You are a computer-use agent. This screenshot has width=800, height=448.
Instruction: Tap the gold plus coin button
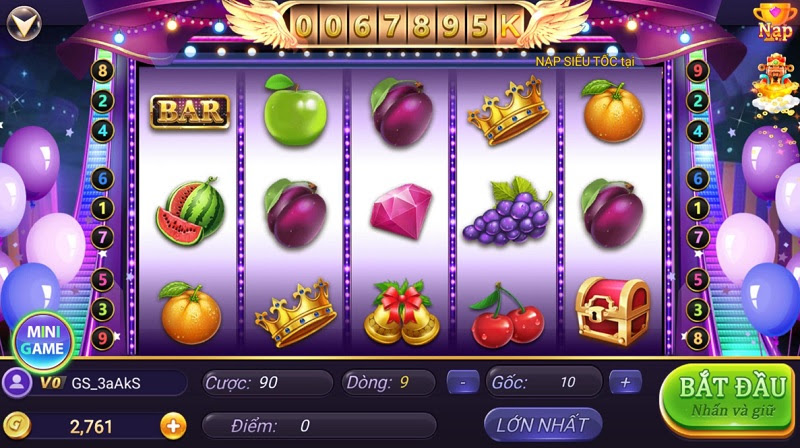pos(173,426)
